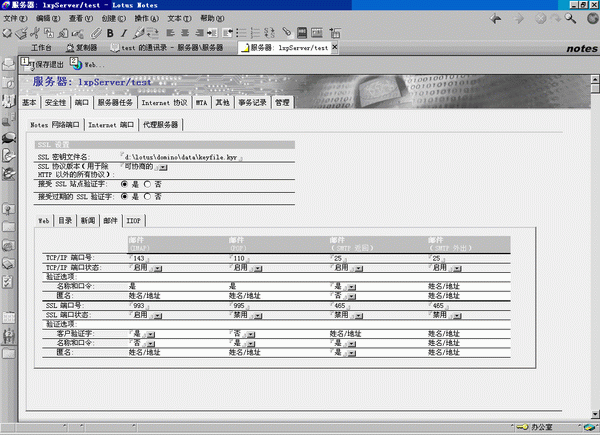Open the Mail bookmark in the sidebar
The height and width of the screenshot is (435, 600).
click(8, 64)
